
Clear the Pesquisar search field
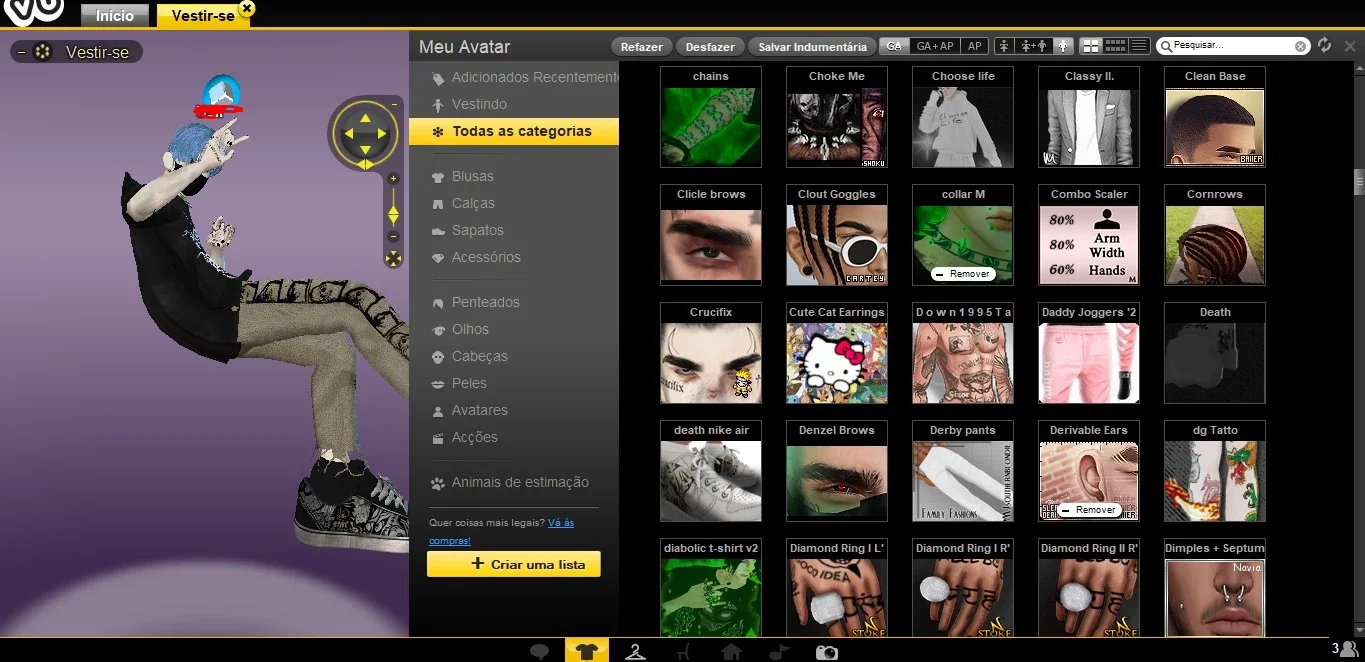pos(1300,46)
